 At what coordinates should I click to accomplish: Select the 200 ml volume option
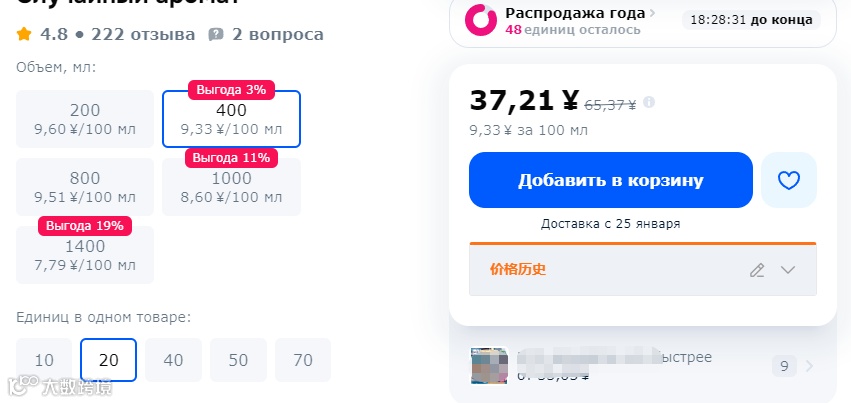click(85, 119)
